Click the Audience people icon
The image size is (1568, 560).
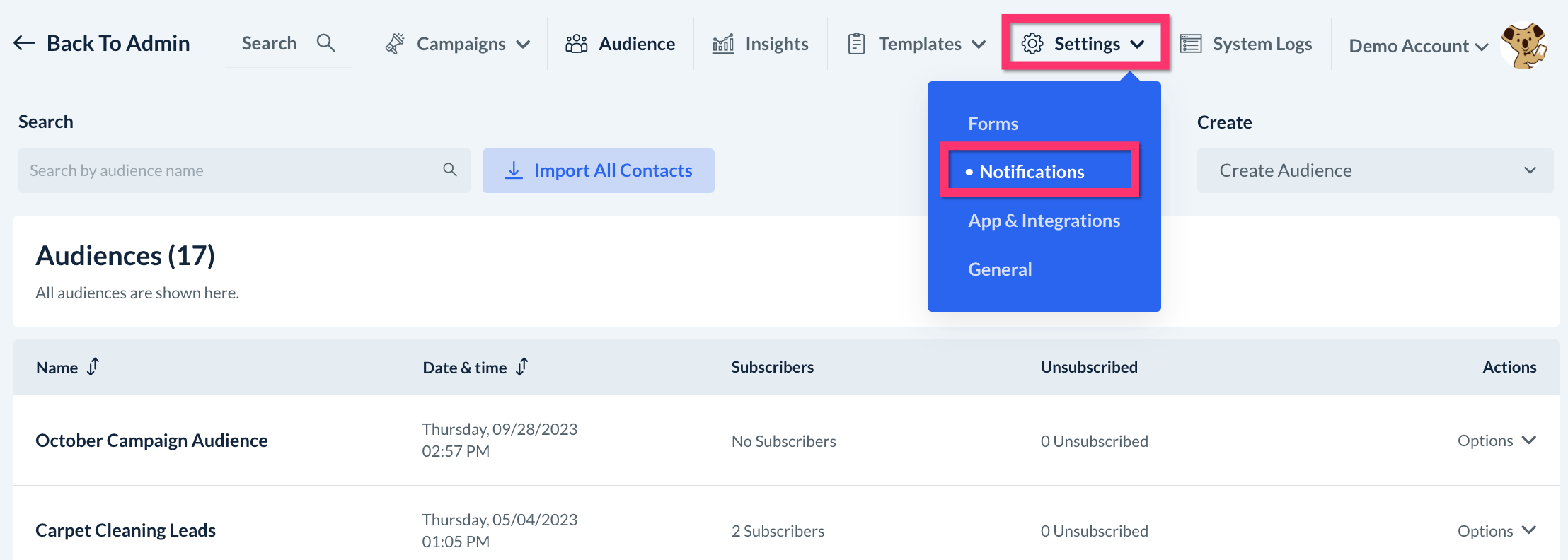576,44
